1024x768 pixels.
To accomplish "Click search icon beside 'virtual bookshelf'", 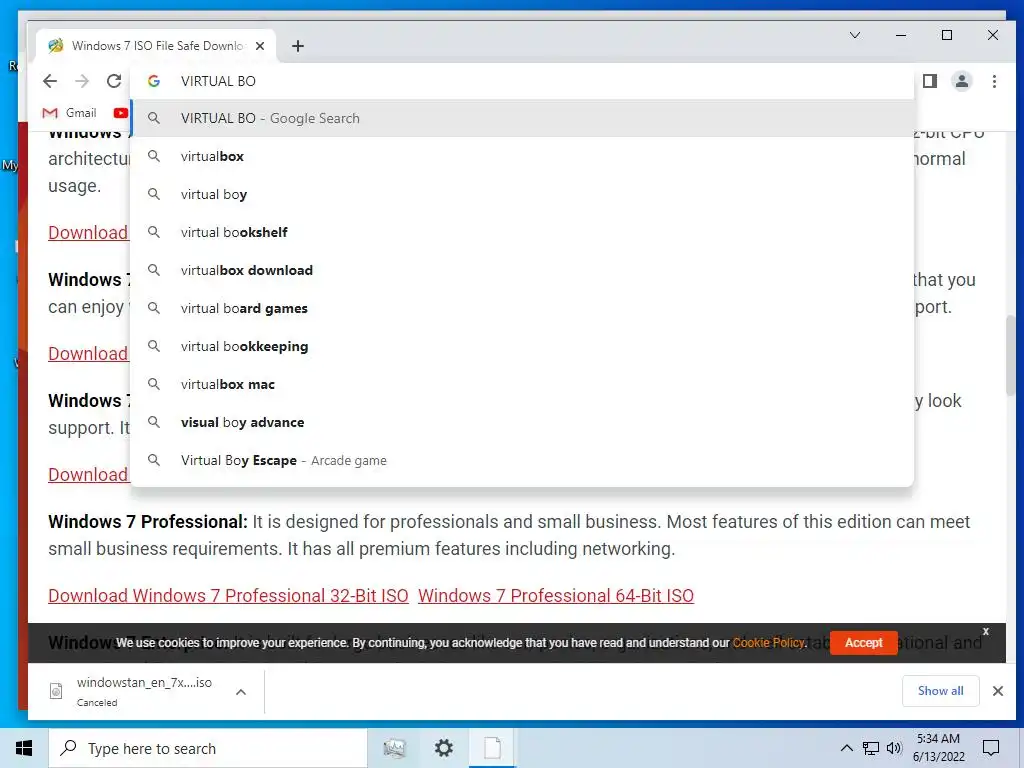I will point(153,232).
